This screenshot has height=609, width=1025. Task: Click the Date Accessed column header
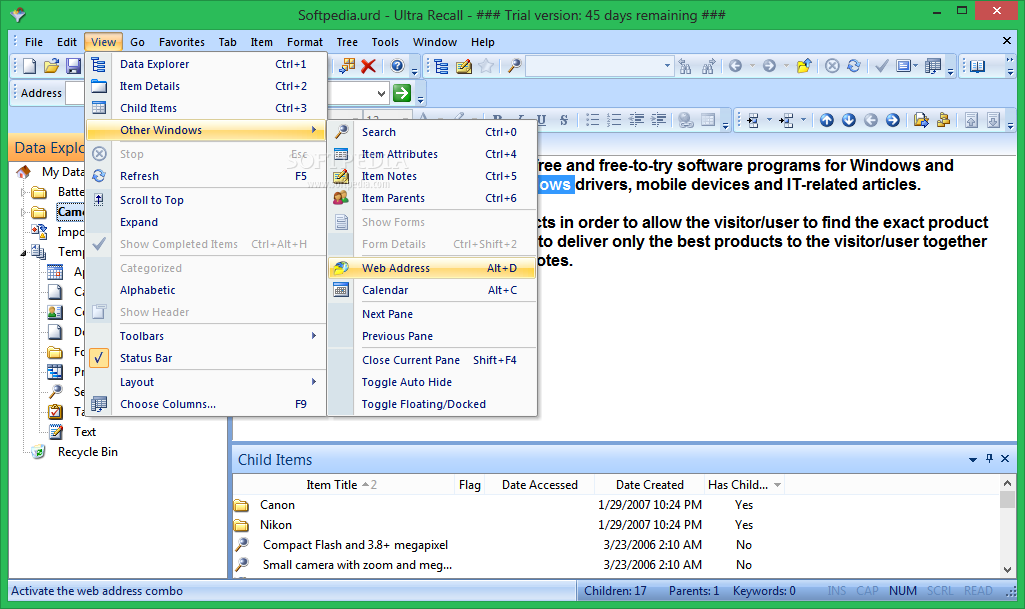pos(539,485)
